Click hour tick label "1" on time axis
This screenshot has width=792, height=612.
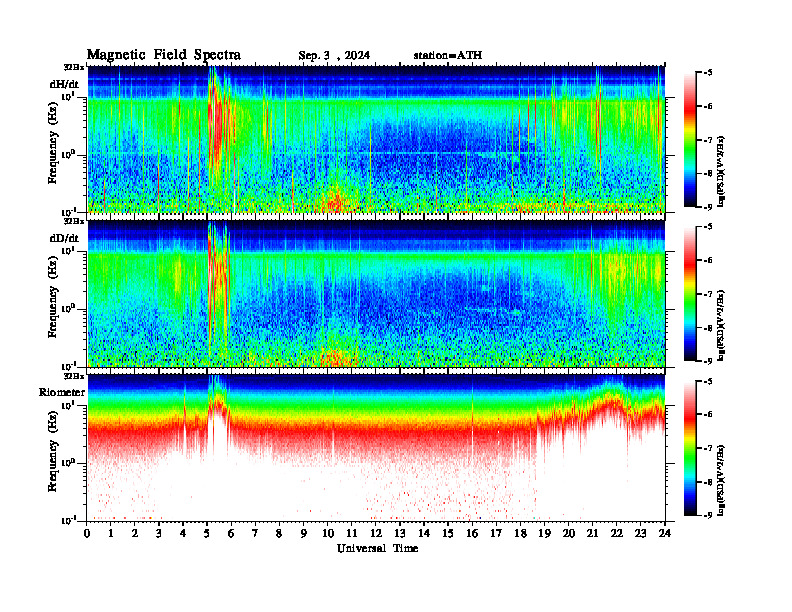tap(111, 533)
